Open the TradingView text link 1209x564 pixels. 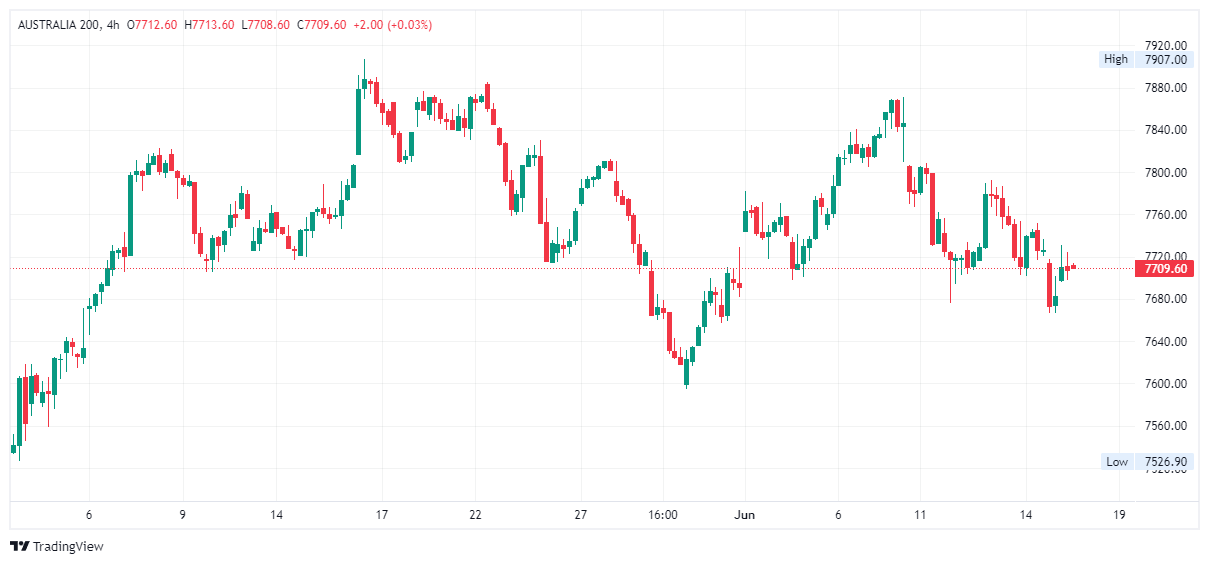pos(68,547)
